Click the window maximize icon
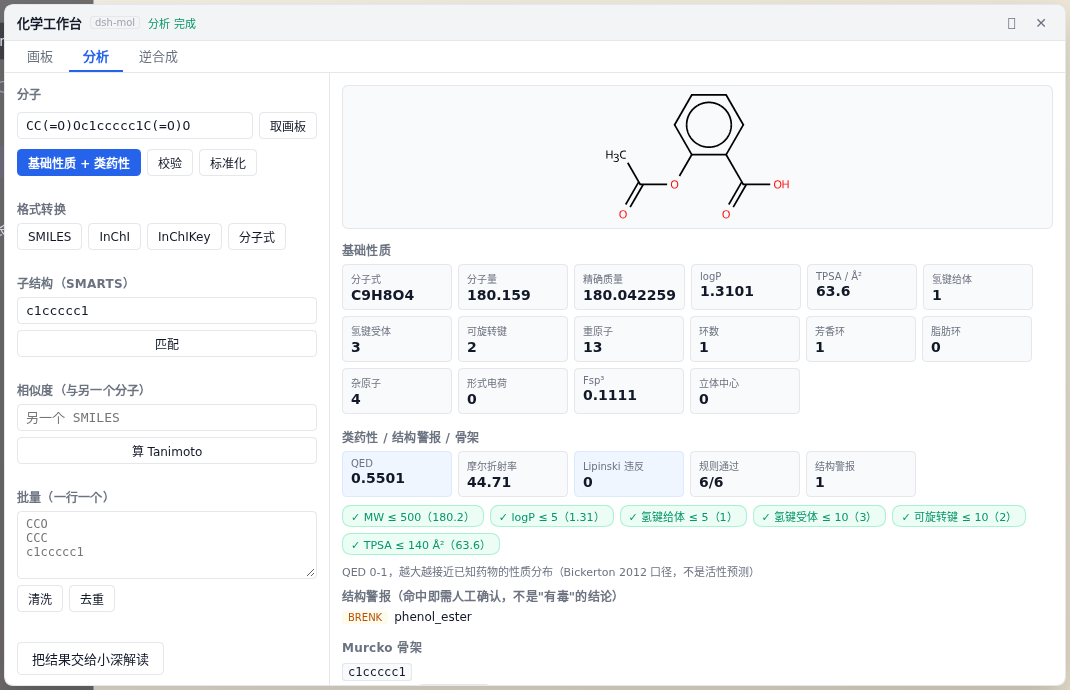Image resolution: width=1070 pixels, height=690 pixels. click(1011, 23)
